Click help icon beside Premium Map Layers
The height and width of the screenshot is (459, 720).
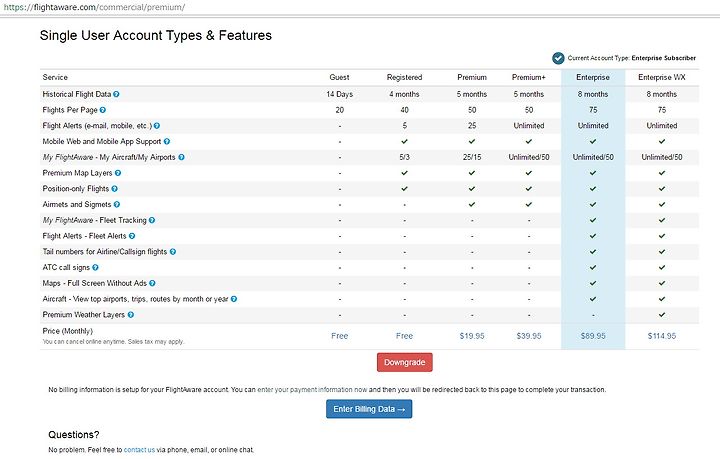pyautogui.click(x=118, y=173)
